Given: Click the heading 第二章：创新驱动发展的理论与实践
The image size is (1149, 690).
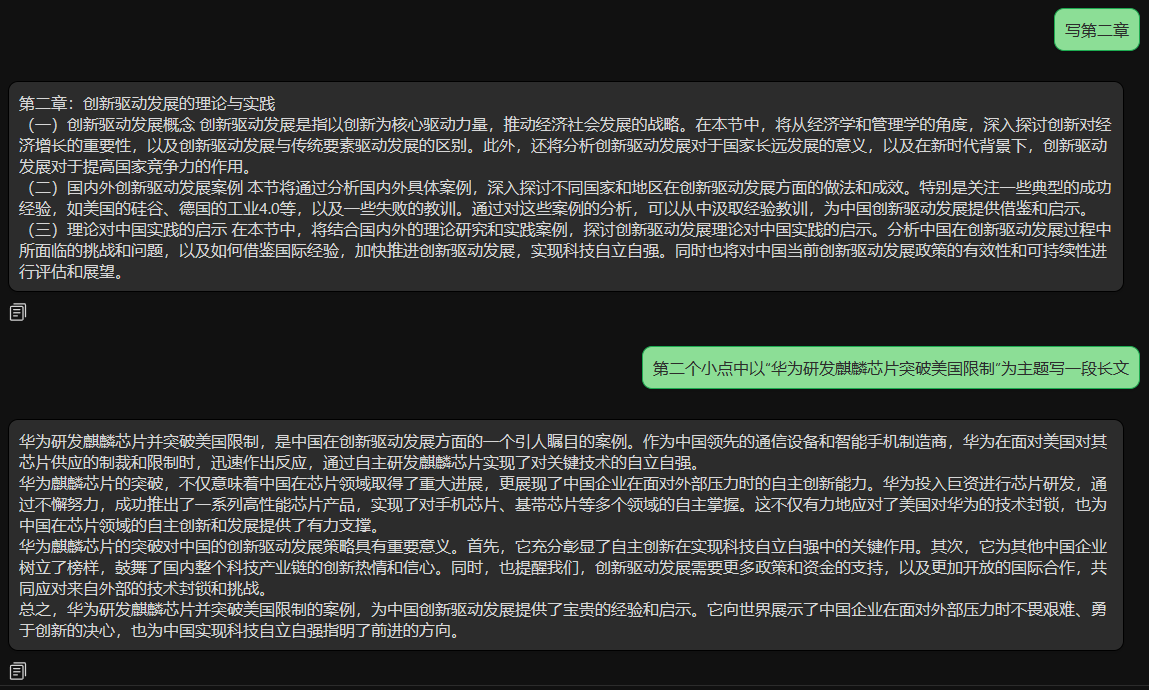Looking at the screenshot, I should click(x=147, y=104).
